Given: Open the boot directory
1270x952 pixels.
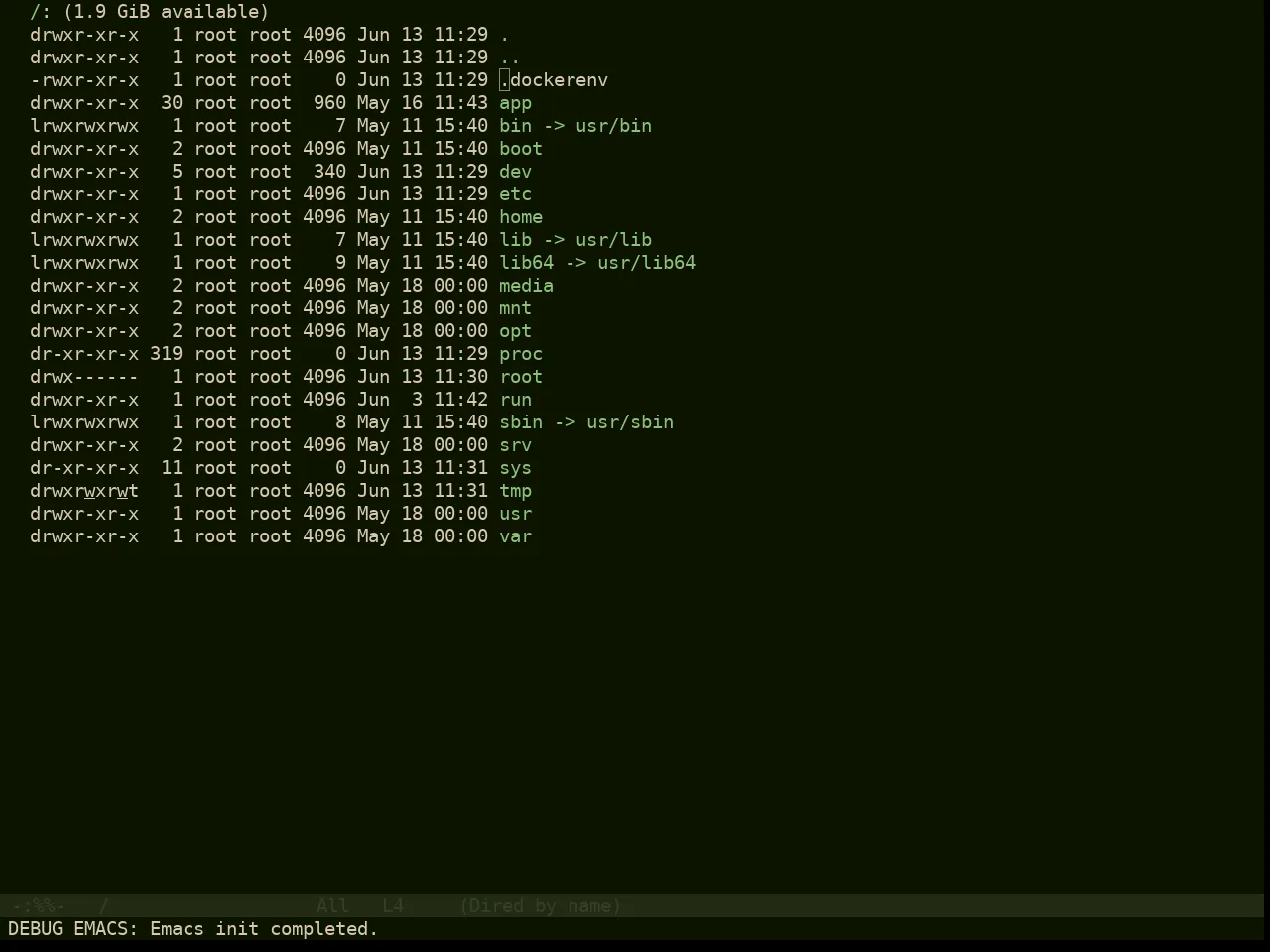Looking at the screenshot, I should (x=521, y=149).
